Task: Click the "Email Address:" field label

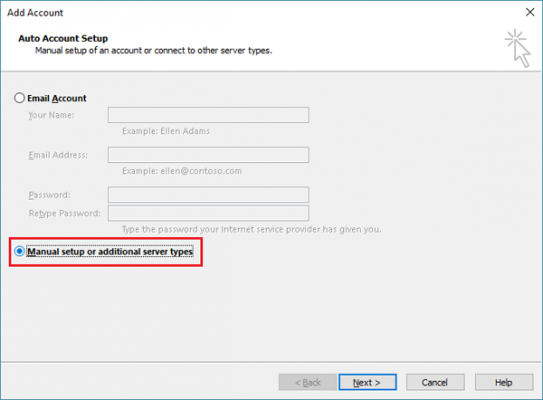Action: 58,155
